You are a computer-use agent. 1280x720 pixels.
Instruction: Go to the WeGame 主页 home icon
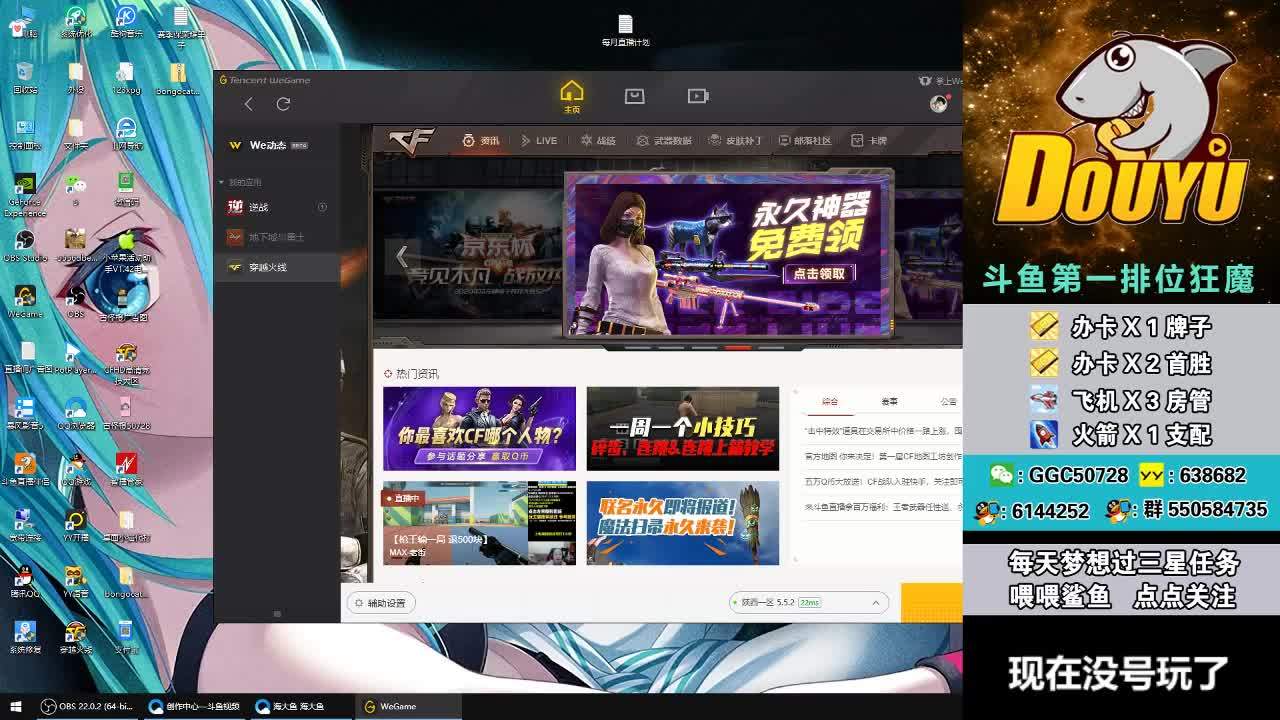pyautogui.click(x=571, y=96)
